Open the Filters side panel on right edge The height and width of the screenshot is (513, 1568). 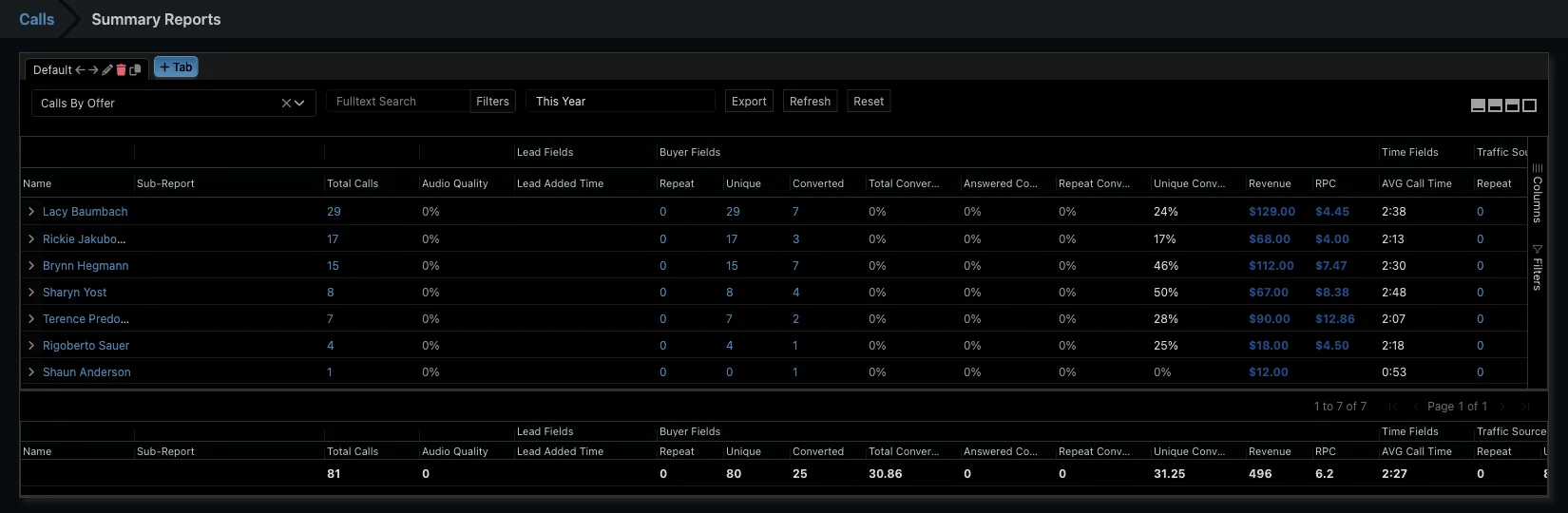click(x=1537, y=267)
